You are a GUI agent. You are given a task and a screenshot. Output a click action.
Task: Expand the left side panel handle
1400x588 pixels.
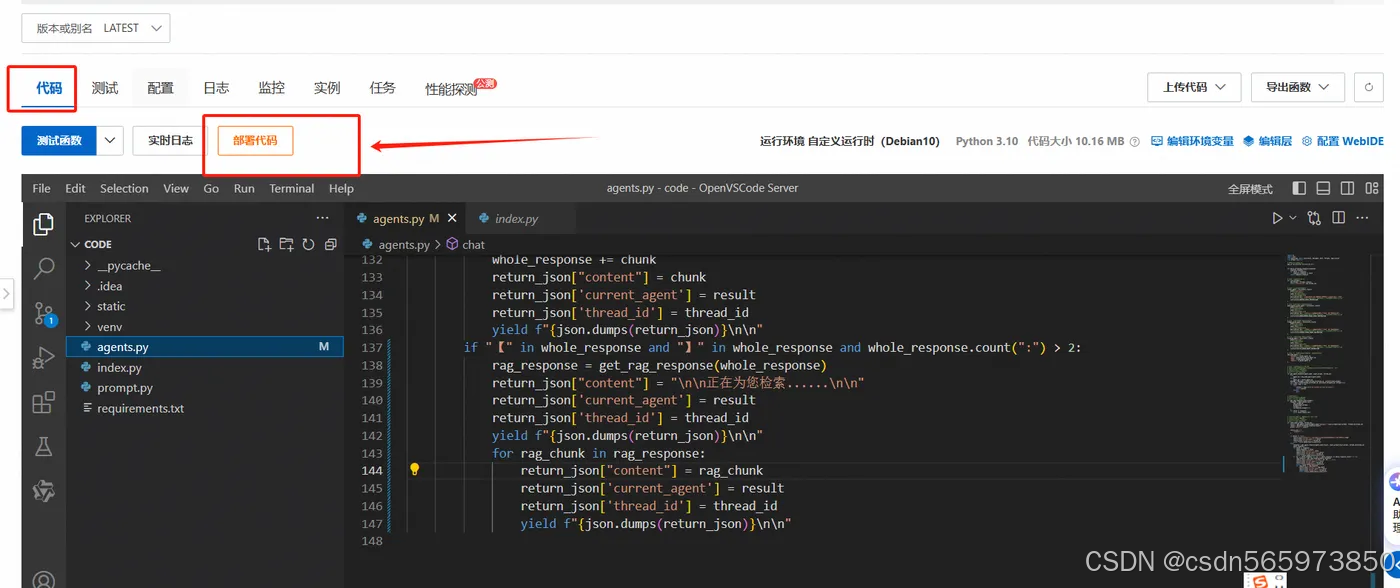(x=6, y=294)
